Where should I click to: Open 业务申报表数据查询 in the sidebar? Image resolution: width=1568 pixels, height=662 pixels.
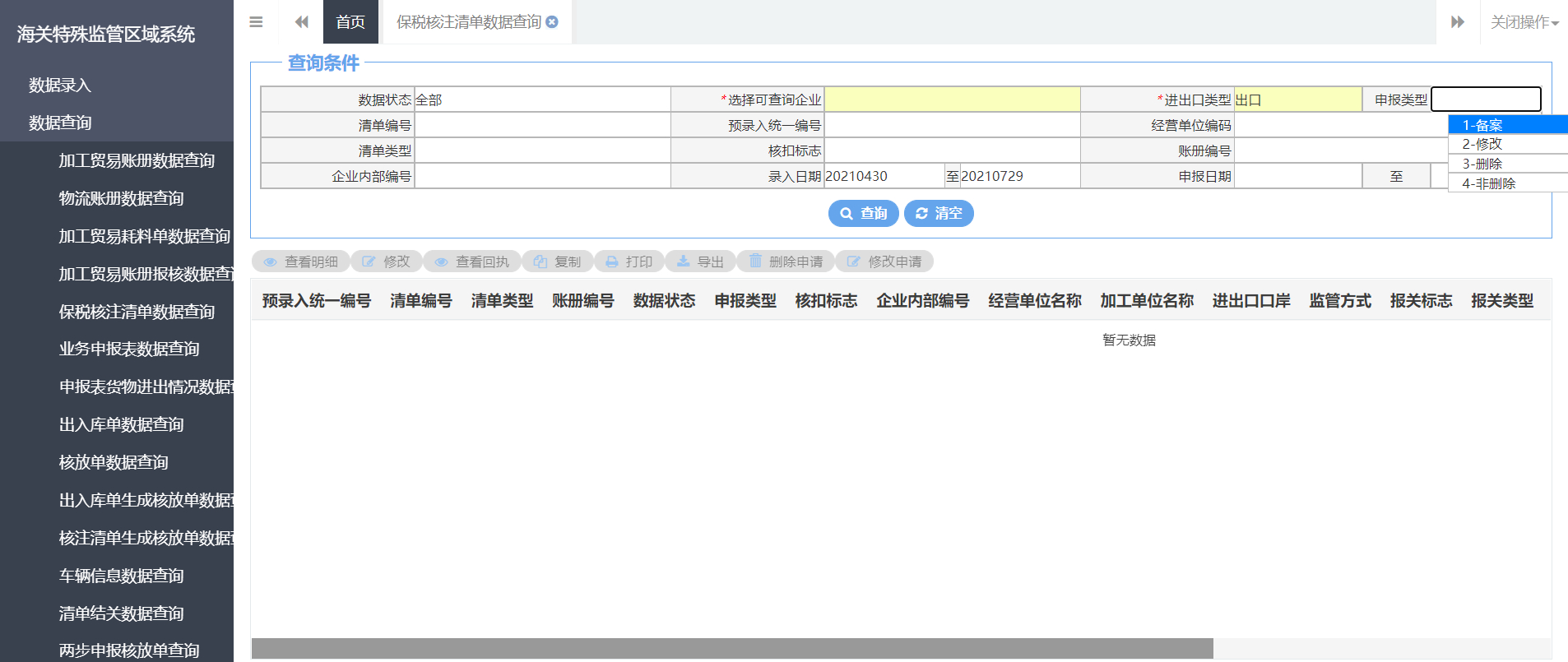tap(129, 349)
